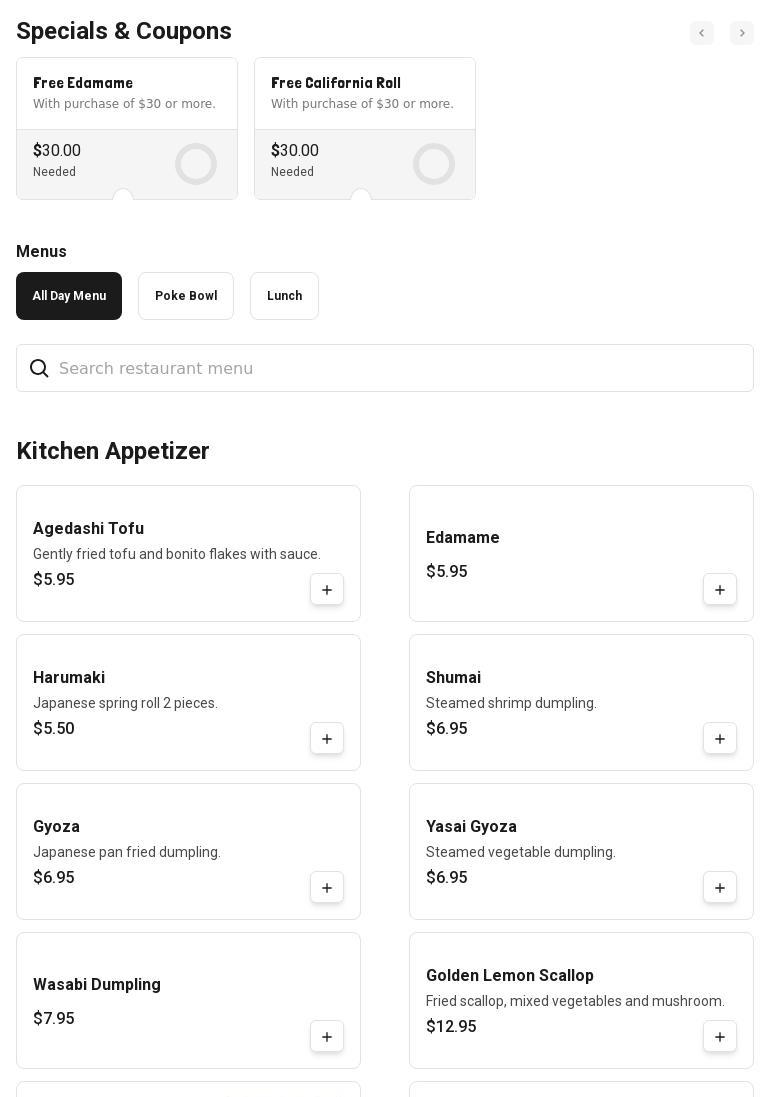Click the plus icon for Harumaki
Viewport: 770px width, 1097px height.
click(327, 739)
